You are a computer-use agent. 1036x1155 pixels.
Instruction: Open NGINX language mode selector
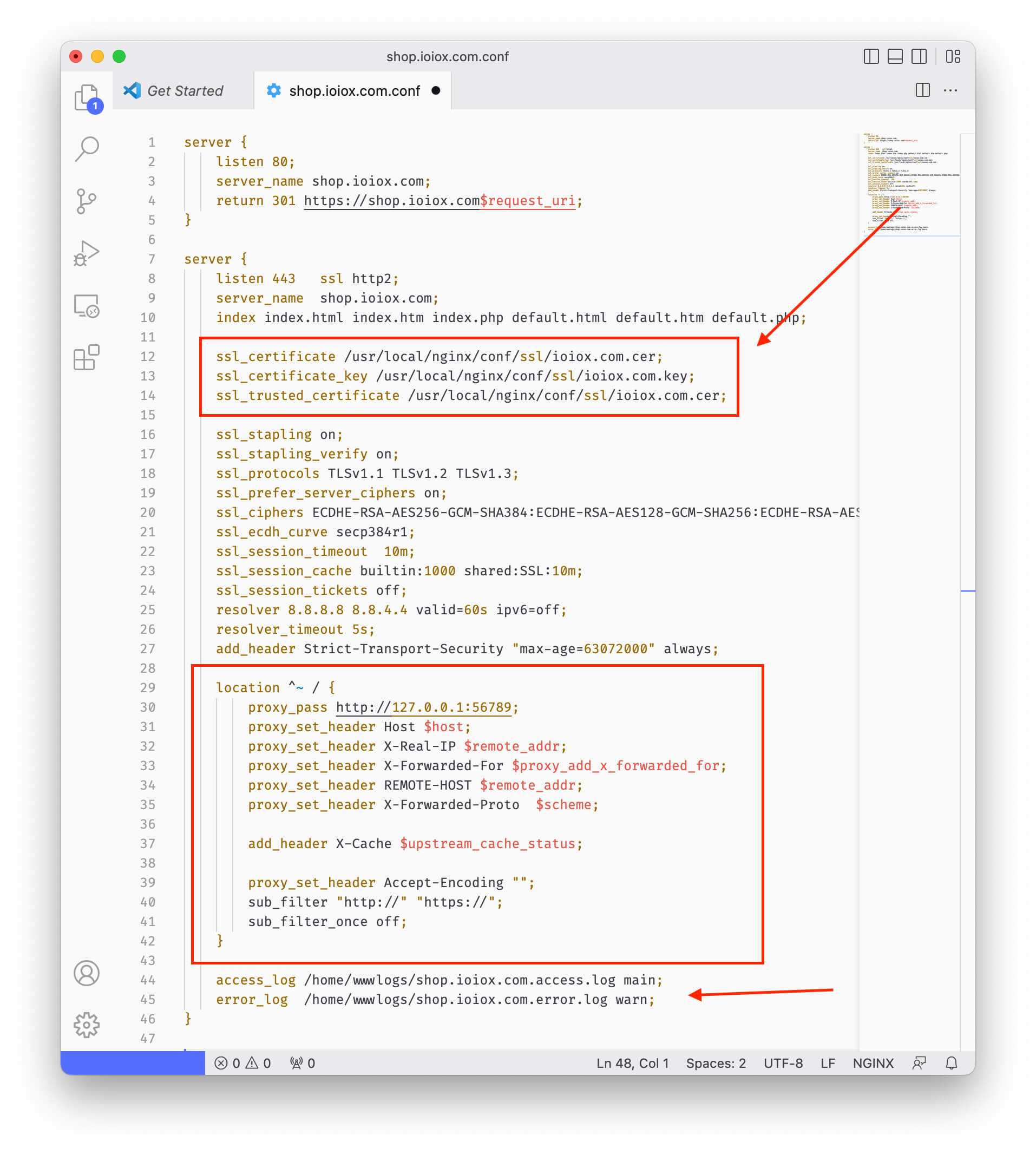873,1063
